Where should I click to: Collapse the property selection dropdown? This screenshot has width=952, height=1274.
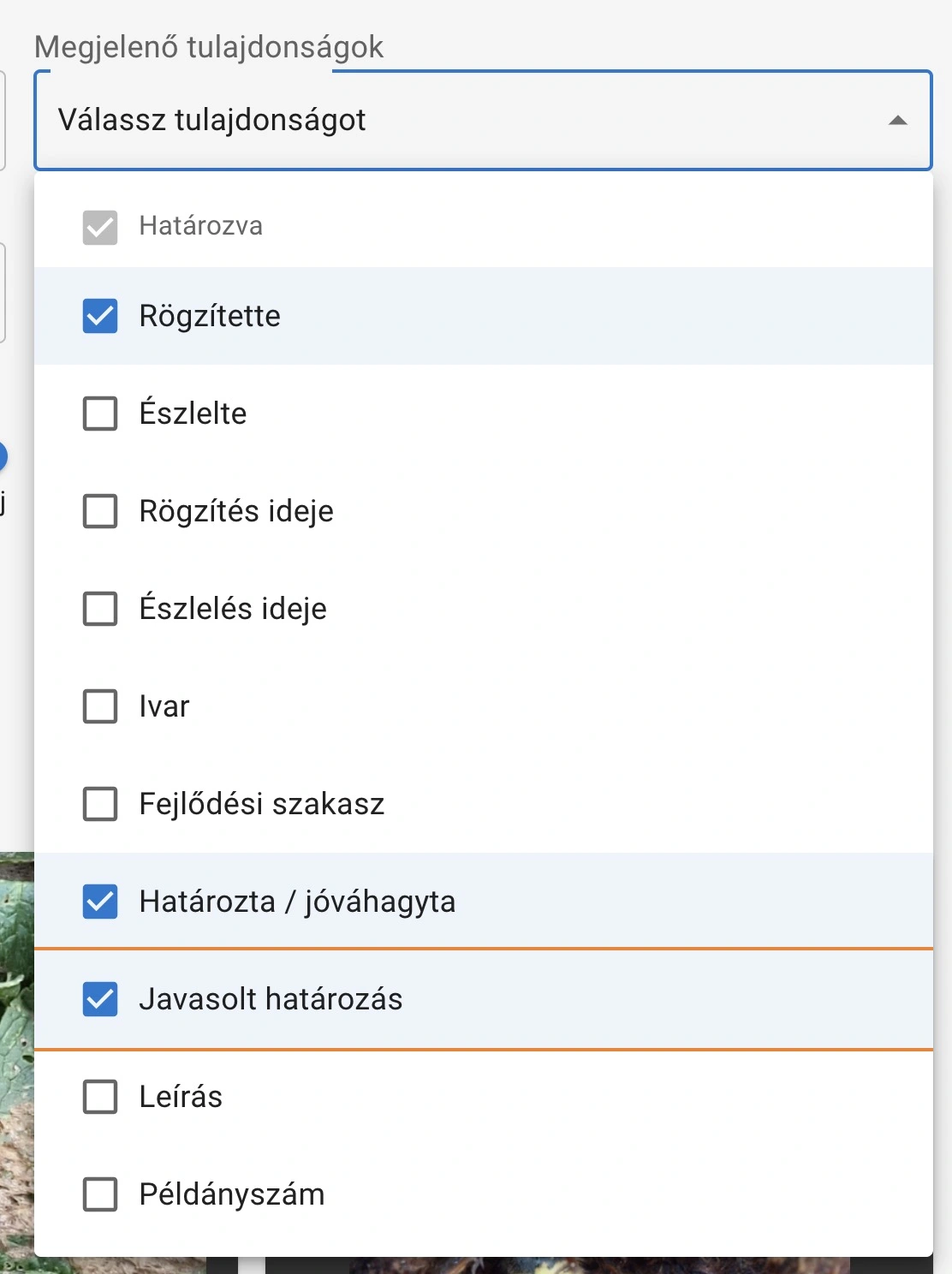[x=895, y=121]
